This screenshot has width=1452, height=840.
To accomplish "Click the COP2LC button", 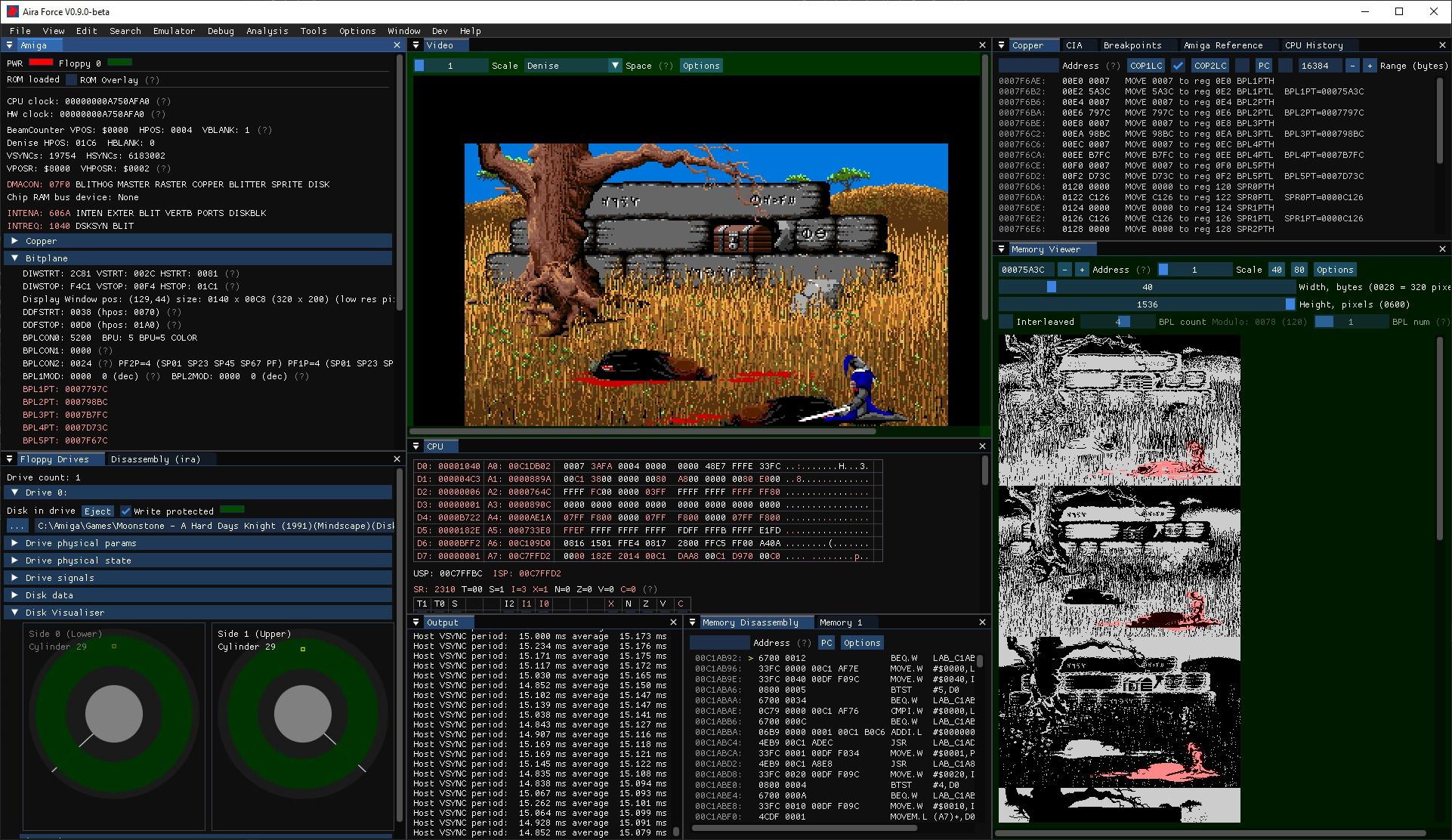I will (x=1210, y=66).
